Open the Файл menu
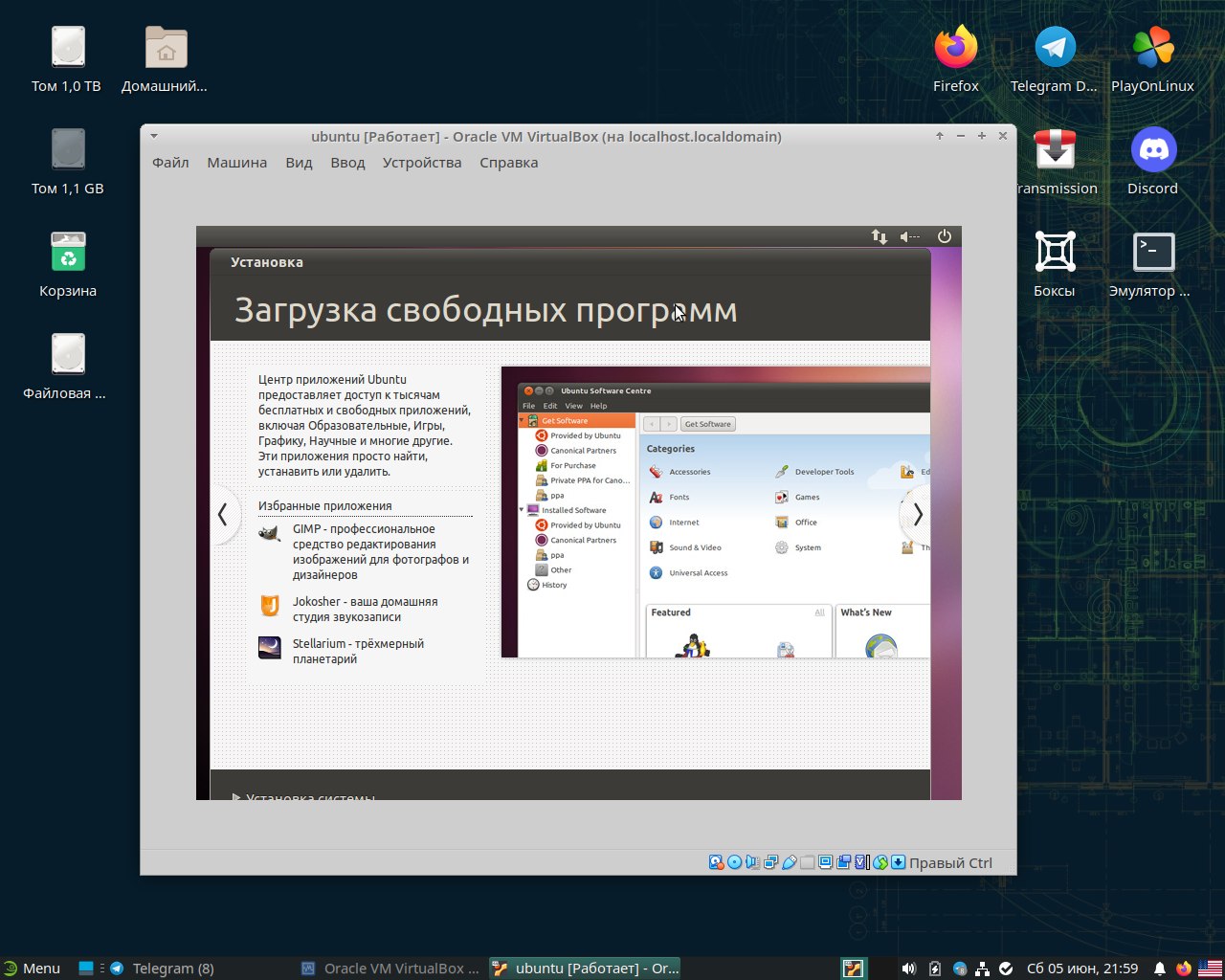The width and height of the screenshot is (1225, 980). pos(170,163)
